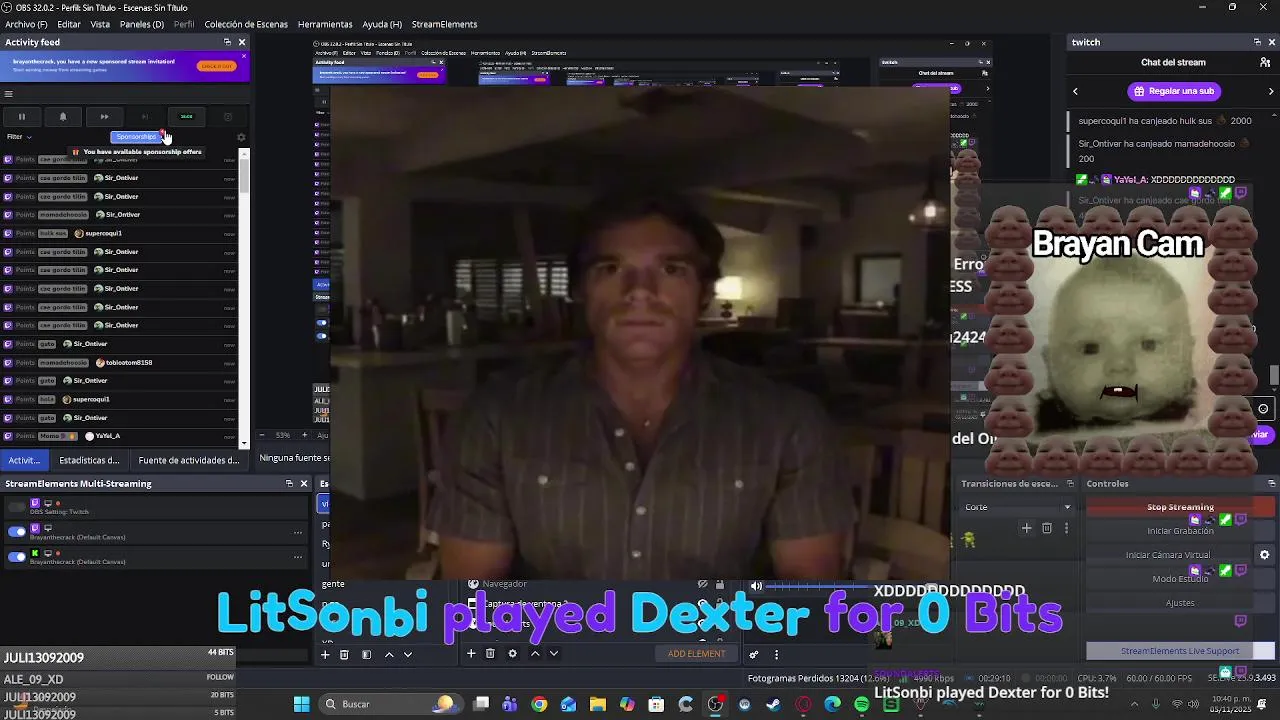Open audio mixer three-dot menu

pos(776,654)
